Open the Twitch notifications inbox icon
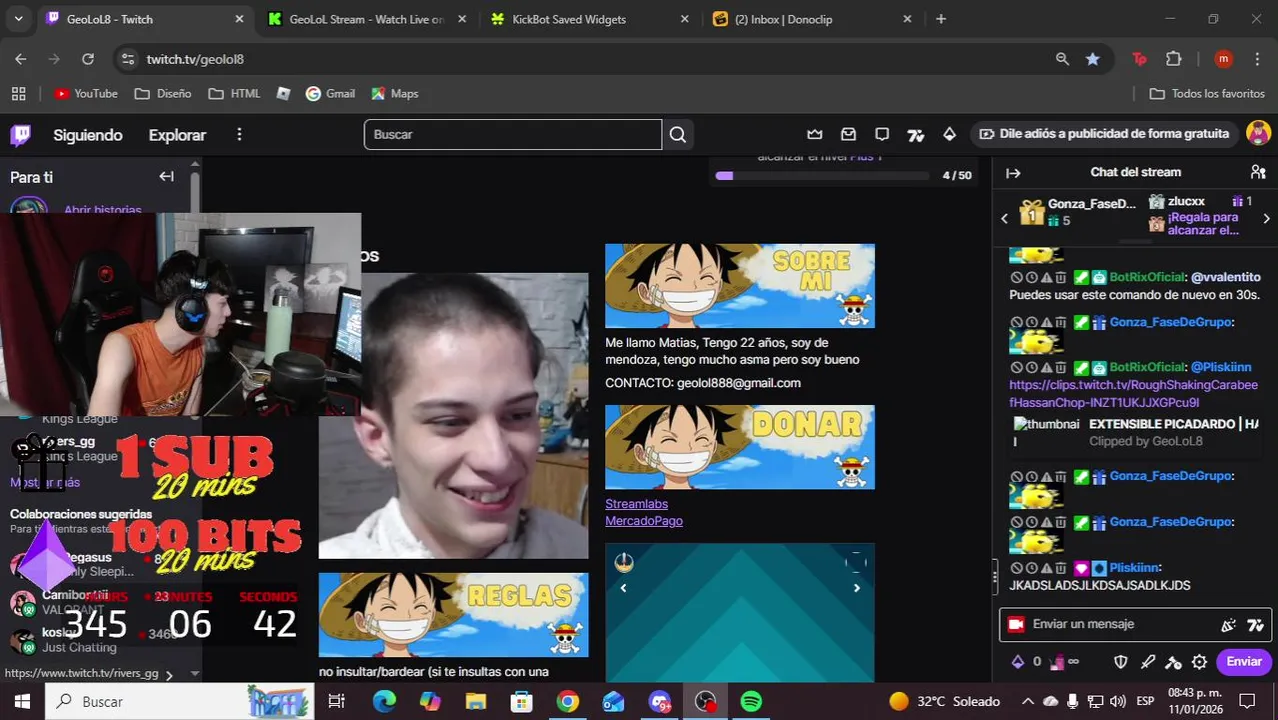This screenshot has width=1278, height=720. tap(848, 134)
